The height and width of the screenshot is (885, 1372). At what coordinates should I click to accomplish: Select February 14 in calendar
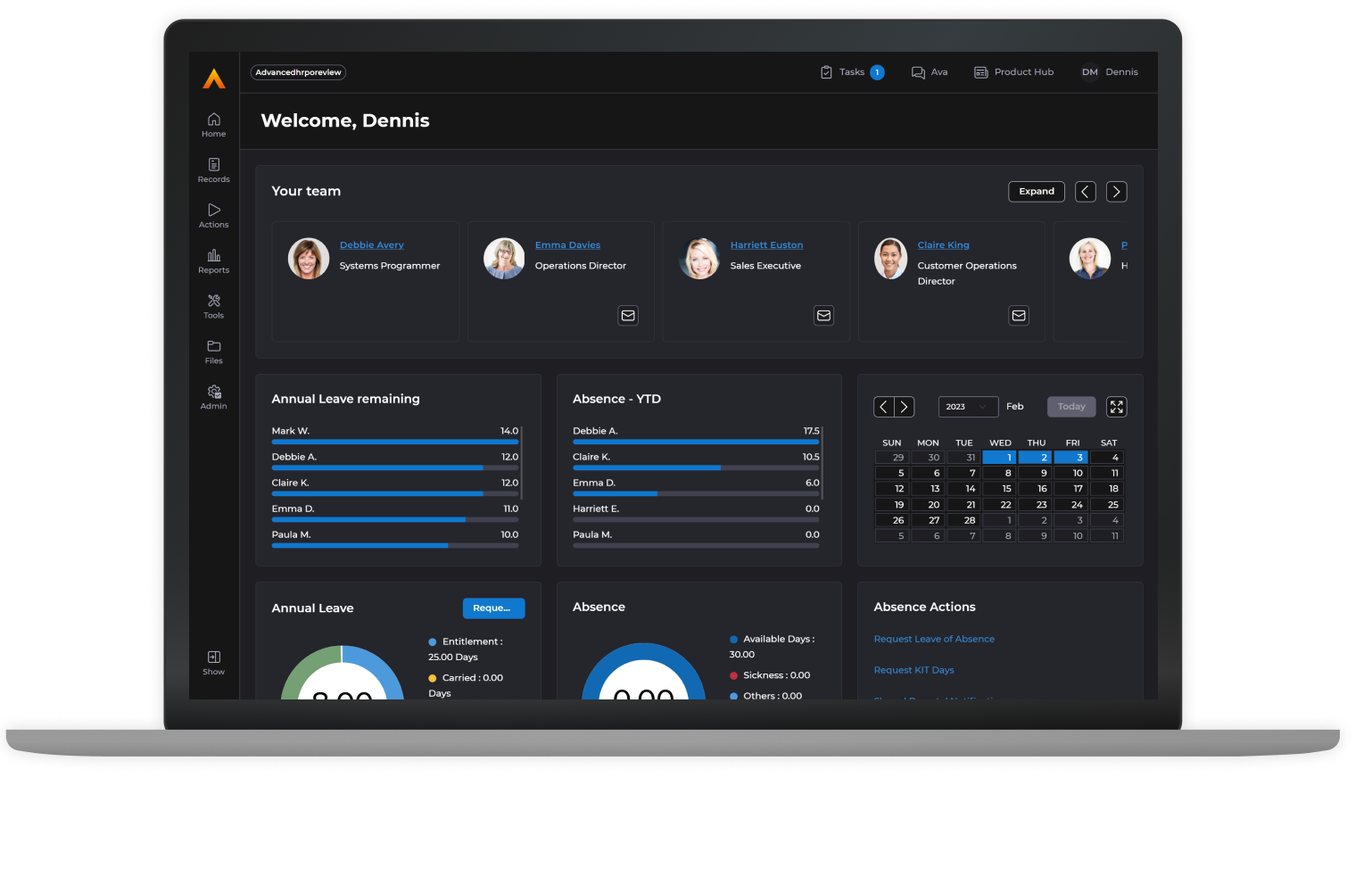click(x=963, y=489)
